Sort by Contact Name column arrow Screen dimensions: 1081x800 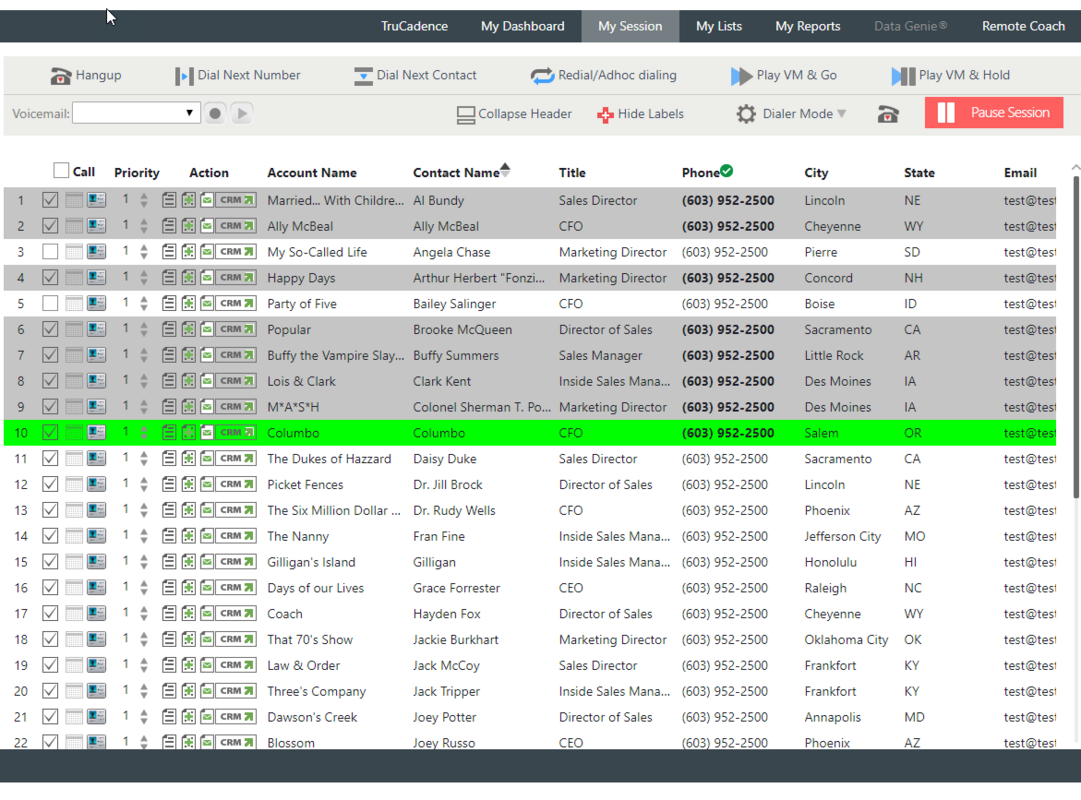506,168
